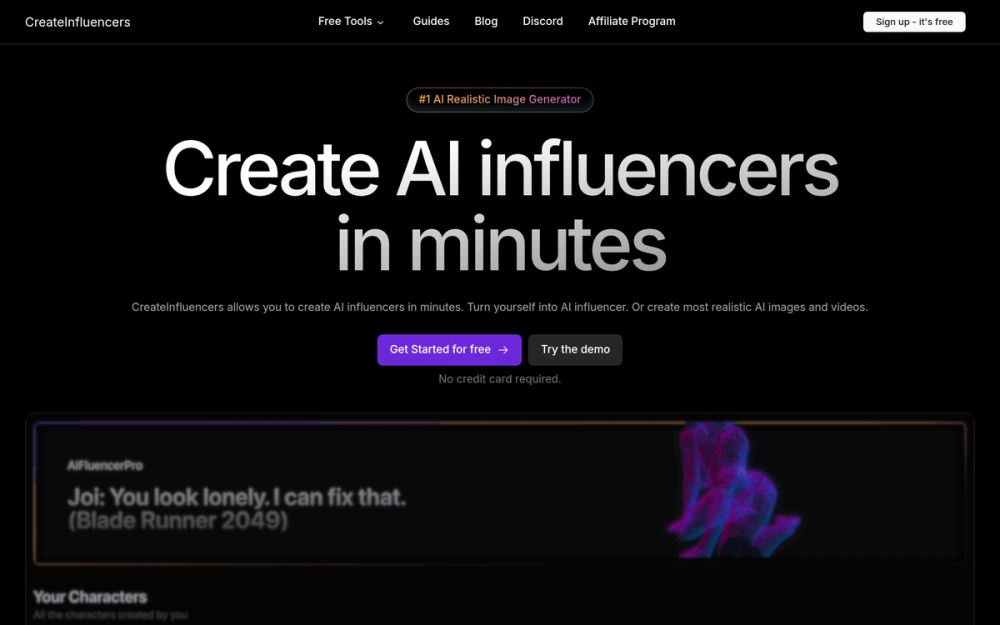Click the Sign up - it's free button

coord(914,22)
